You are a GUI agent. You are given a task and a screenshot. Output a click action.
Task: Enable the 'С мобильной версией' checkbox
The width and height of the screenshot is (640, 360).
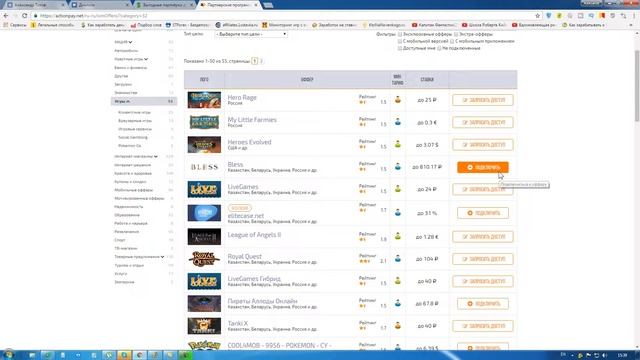pyautogui.click(x=400, y=42)
